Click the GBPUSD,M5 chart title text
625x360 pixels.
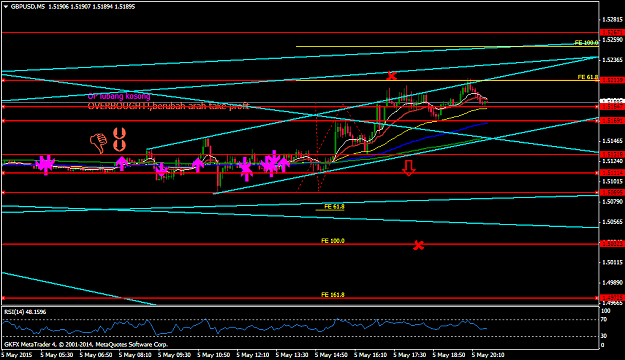click(x=28, y=7)
